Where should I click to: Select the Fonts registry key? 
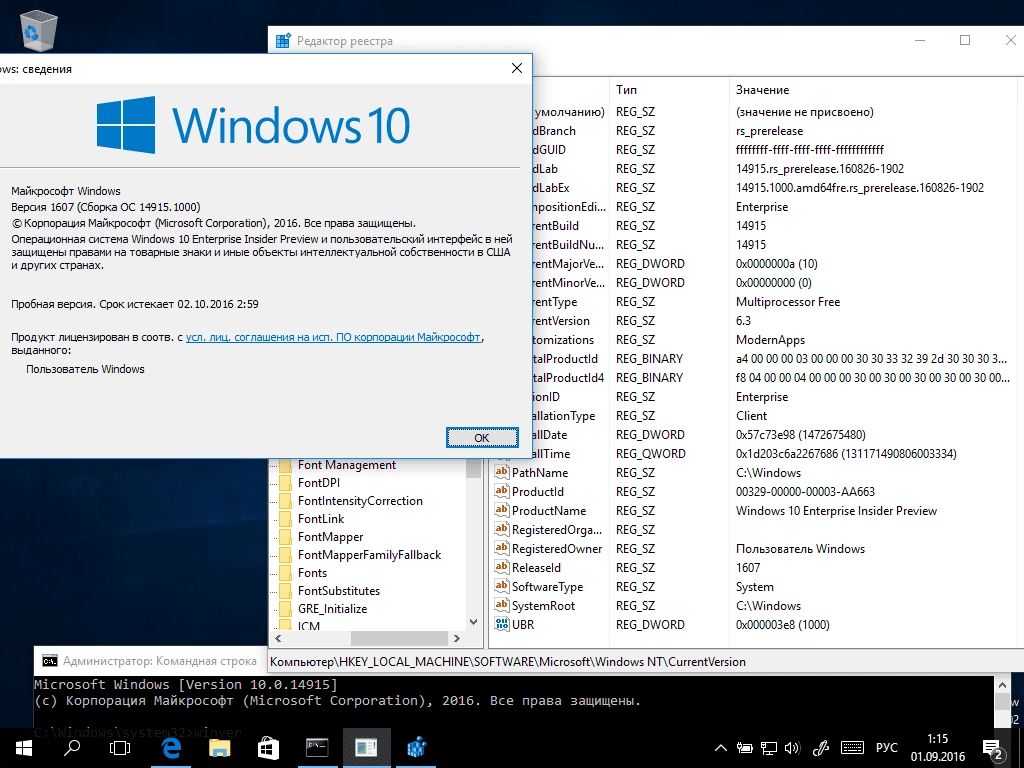click(312, 573)
